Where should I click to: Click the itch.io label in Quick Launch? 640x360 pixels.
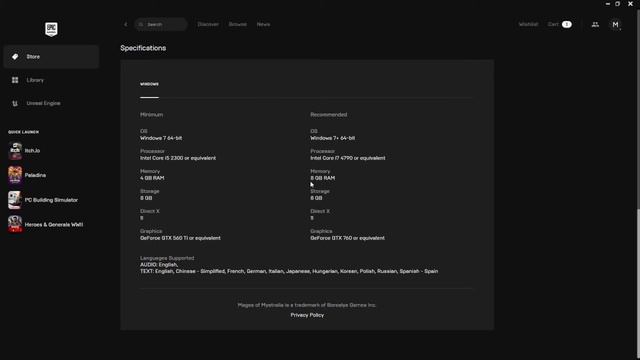pos(32,151)
